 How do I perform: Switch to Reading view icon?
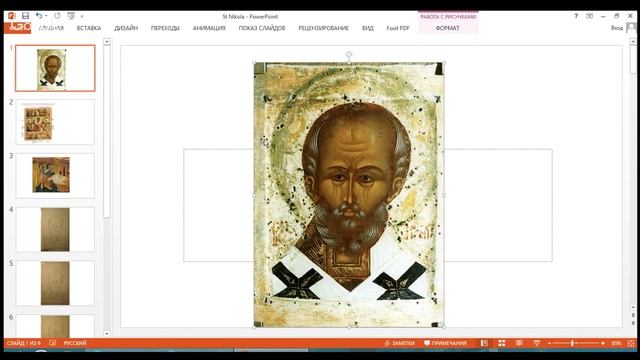519,343
